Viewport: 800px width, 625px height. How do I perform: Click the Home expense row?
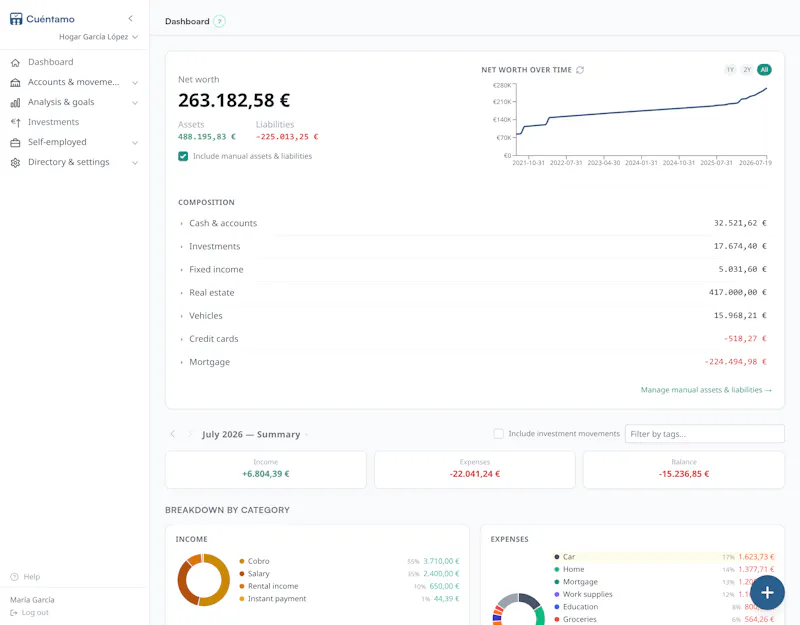664,569
